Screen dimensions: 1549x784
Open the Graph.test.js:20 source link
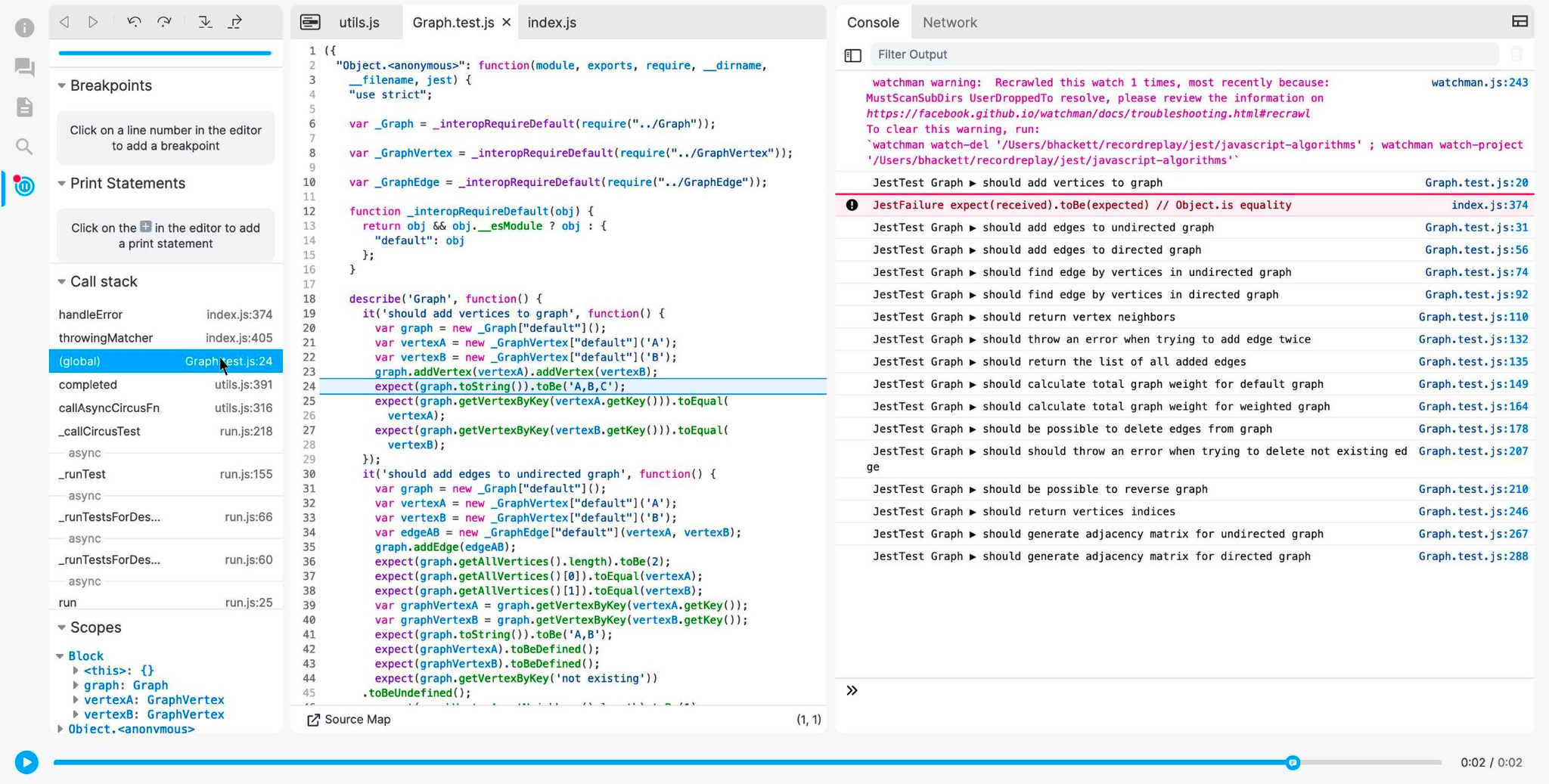(x=1476, y=182)
